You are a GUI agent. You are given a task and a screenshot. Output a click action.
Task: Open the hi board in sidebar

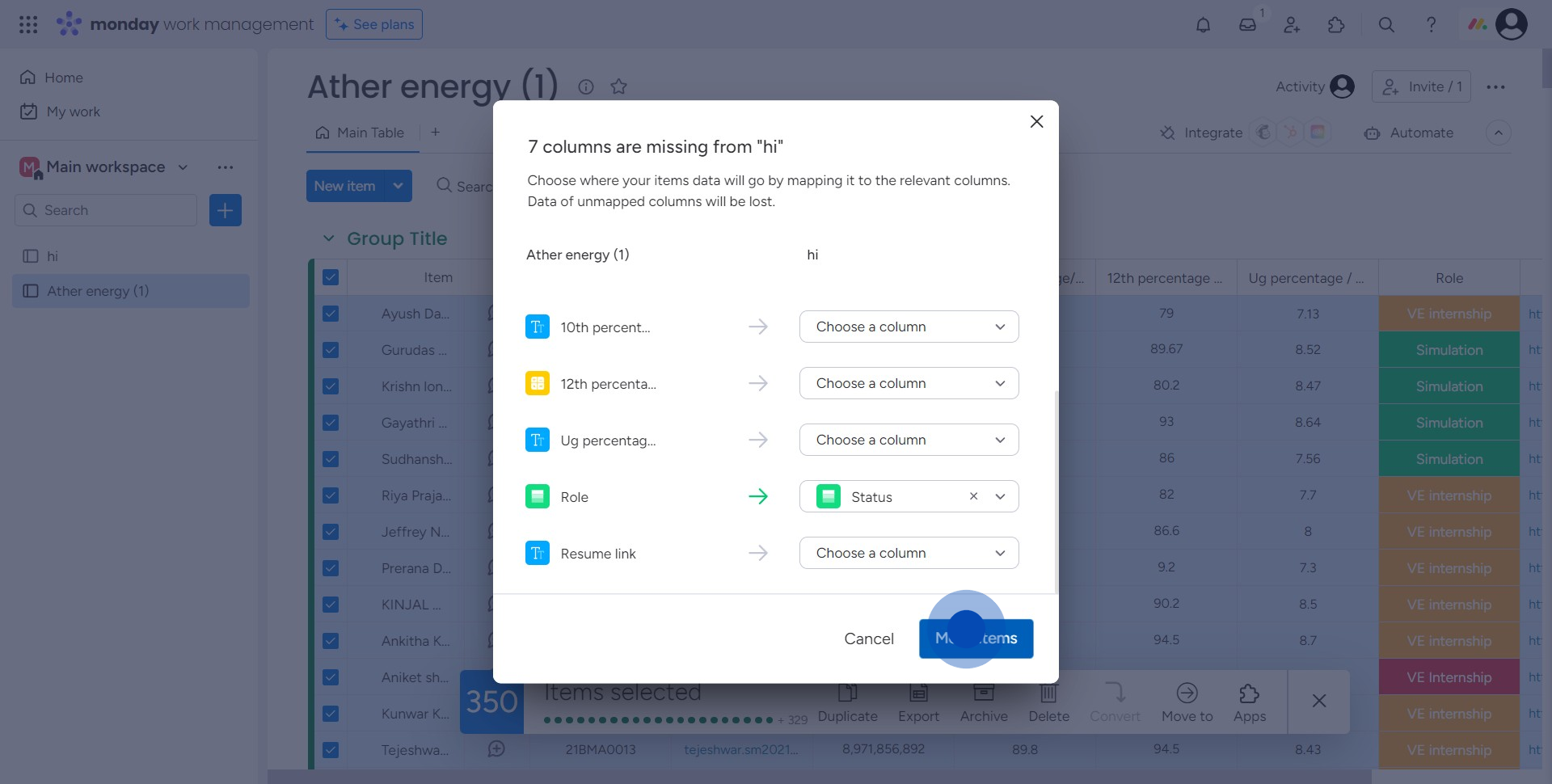click(x=53, y=256)
